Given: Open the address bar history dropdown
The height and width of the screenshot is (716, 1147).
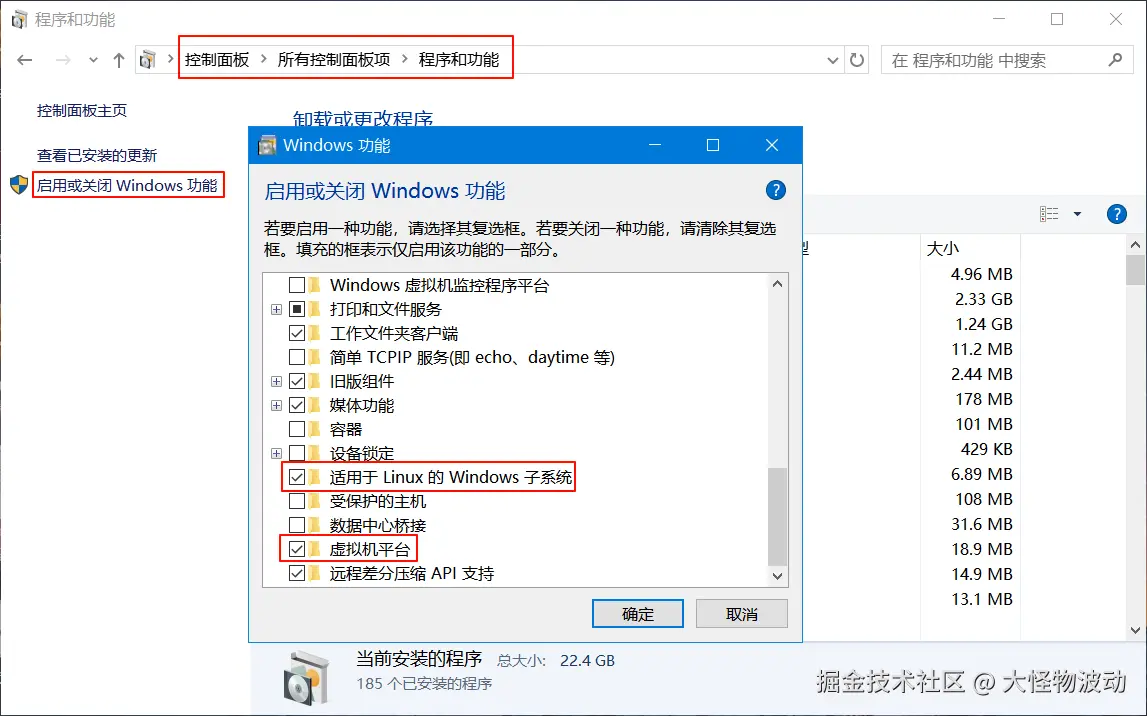Looking at the screenshot, I should 832,60.
